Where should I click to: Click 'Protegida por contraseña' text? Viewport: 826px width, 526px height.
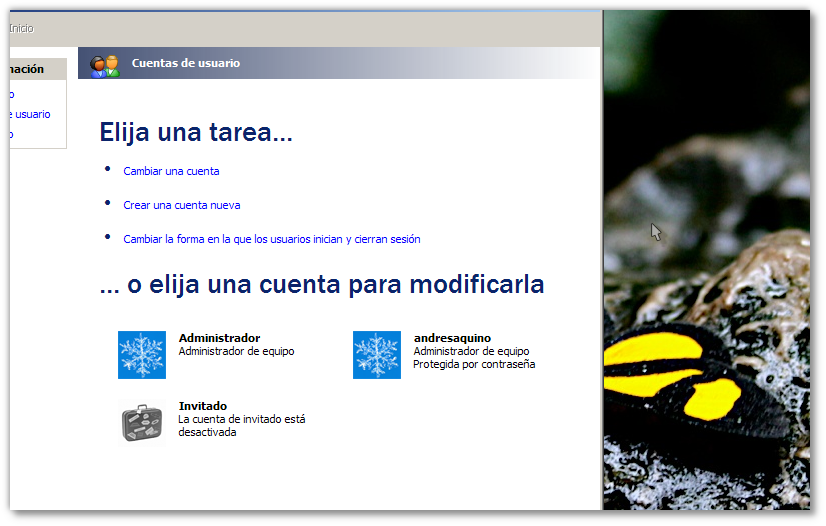pos(474,364)
